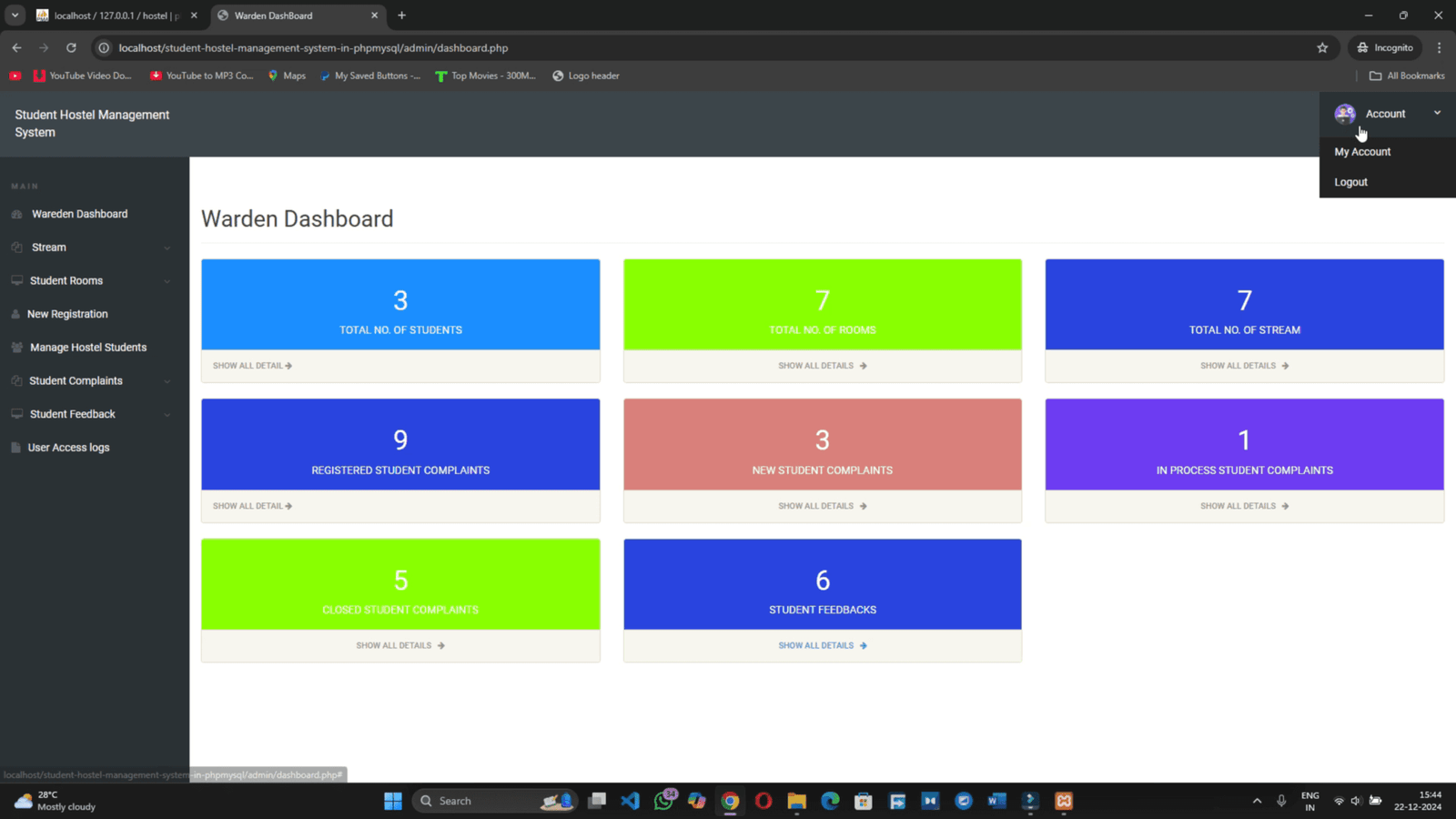Click the New Registration icon
This screenshot has width=1456, height=819.
pyautogui.click(x=16, y=313)
